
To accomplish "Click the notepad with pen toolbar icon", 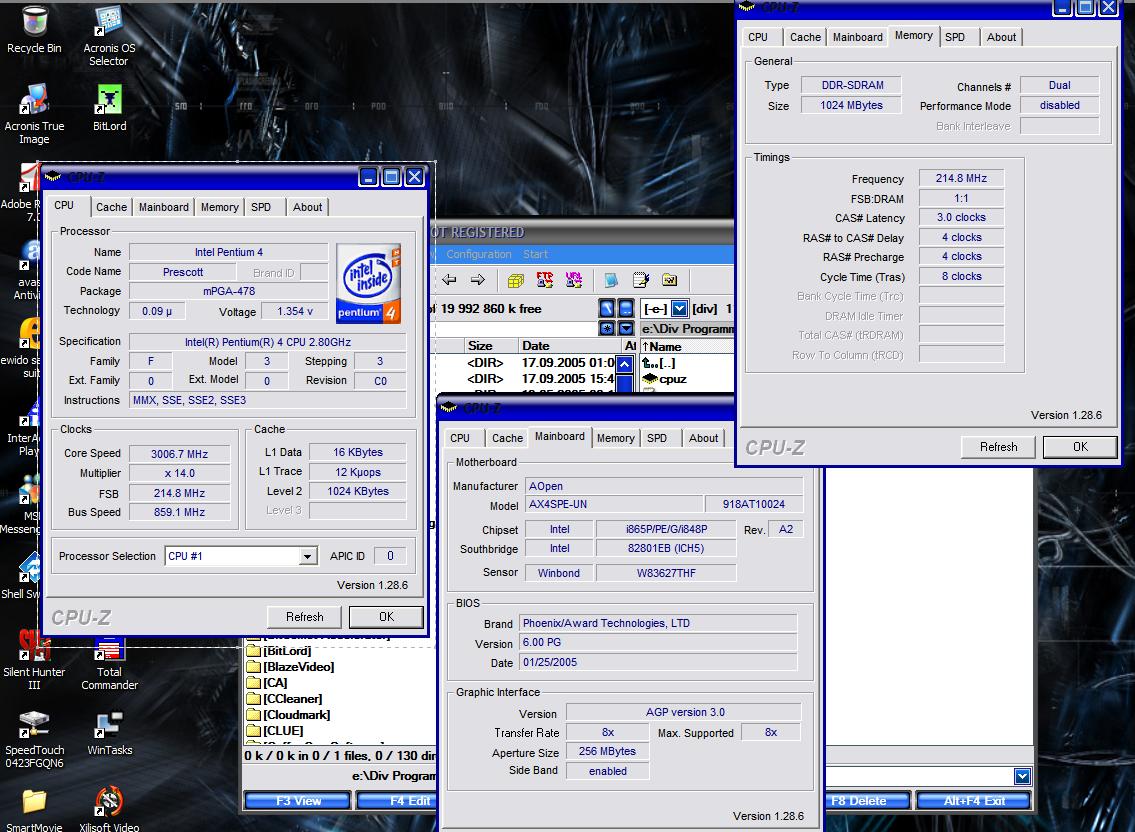I will (x=641, y=280).
